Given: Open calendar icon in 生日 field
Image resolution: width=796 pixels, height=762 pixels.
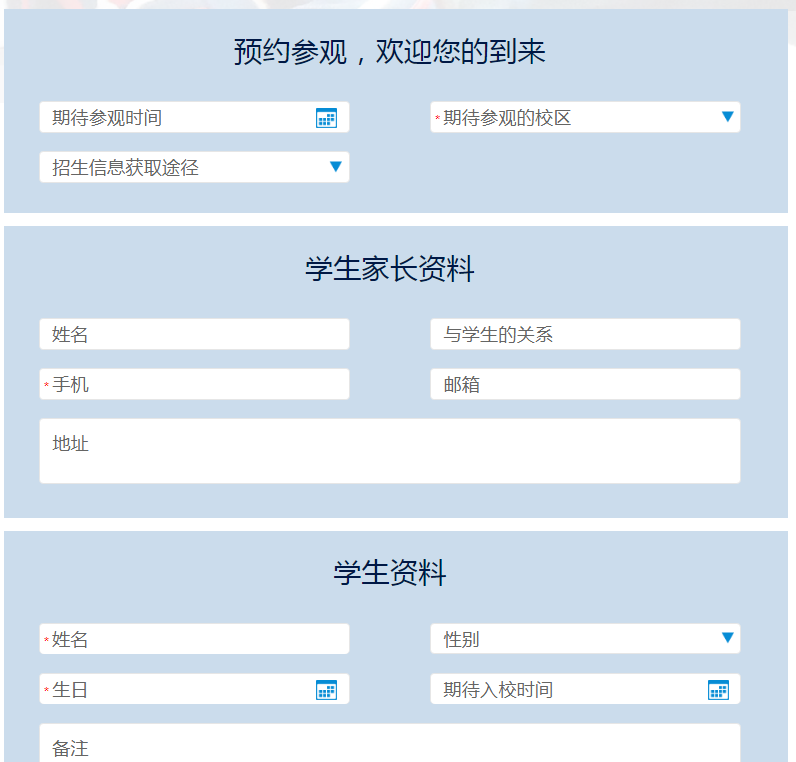Looking at the screenshot, I should (326, 690).
